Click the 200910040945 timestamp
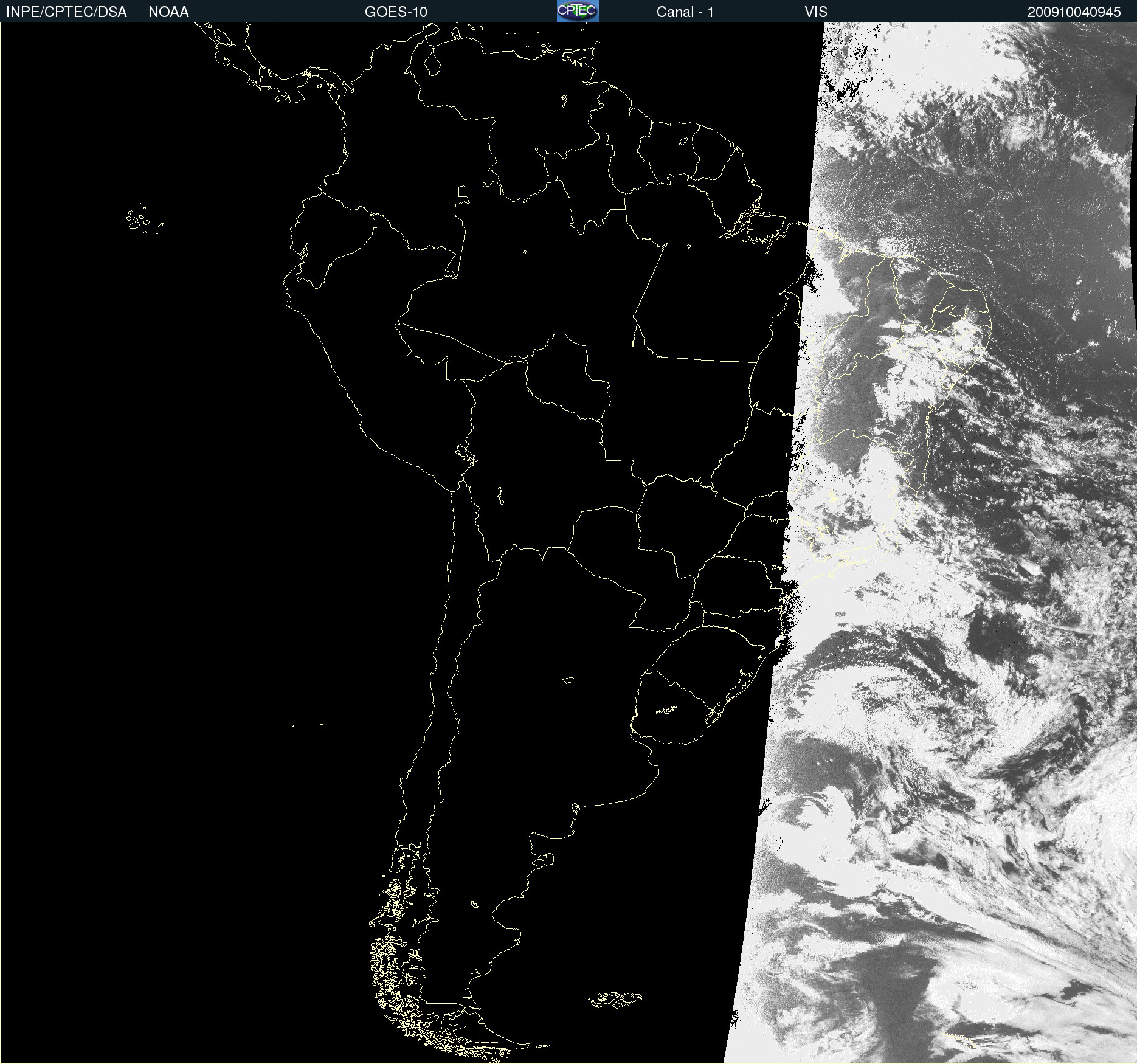 pyautogui.click(x=1074, y=12)
